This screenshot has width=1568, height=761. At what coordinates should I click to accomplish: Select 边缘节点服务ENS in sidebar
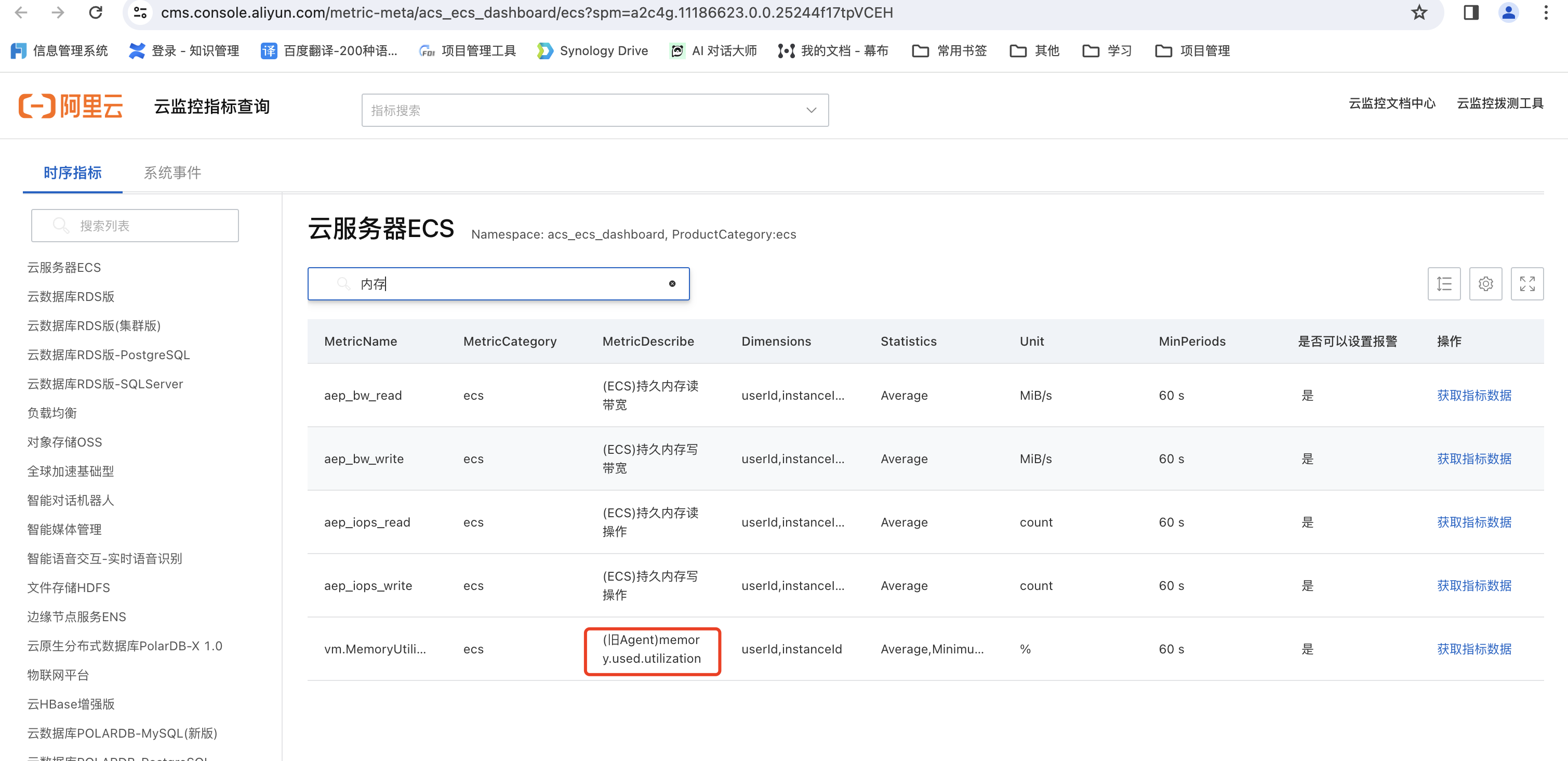pos(76,618)
